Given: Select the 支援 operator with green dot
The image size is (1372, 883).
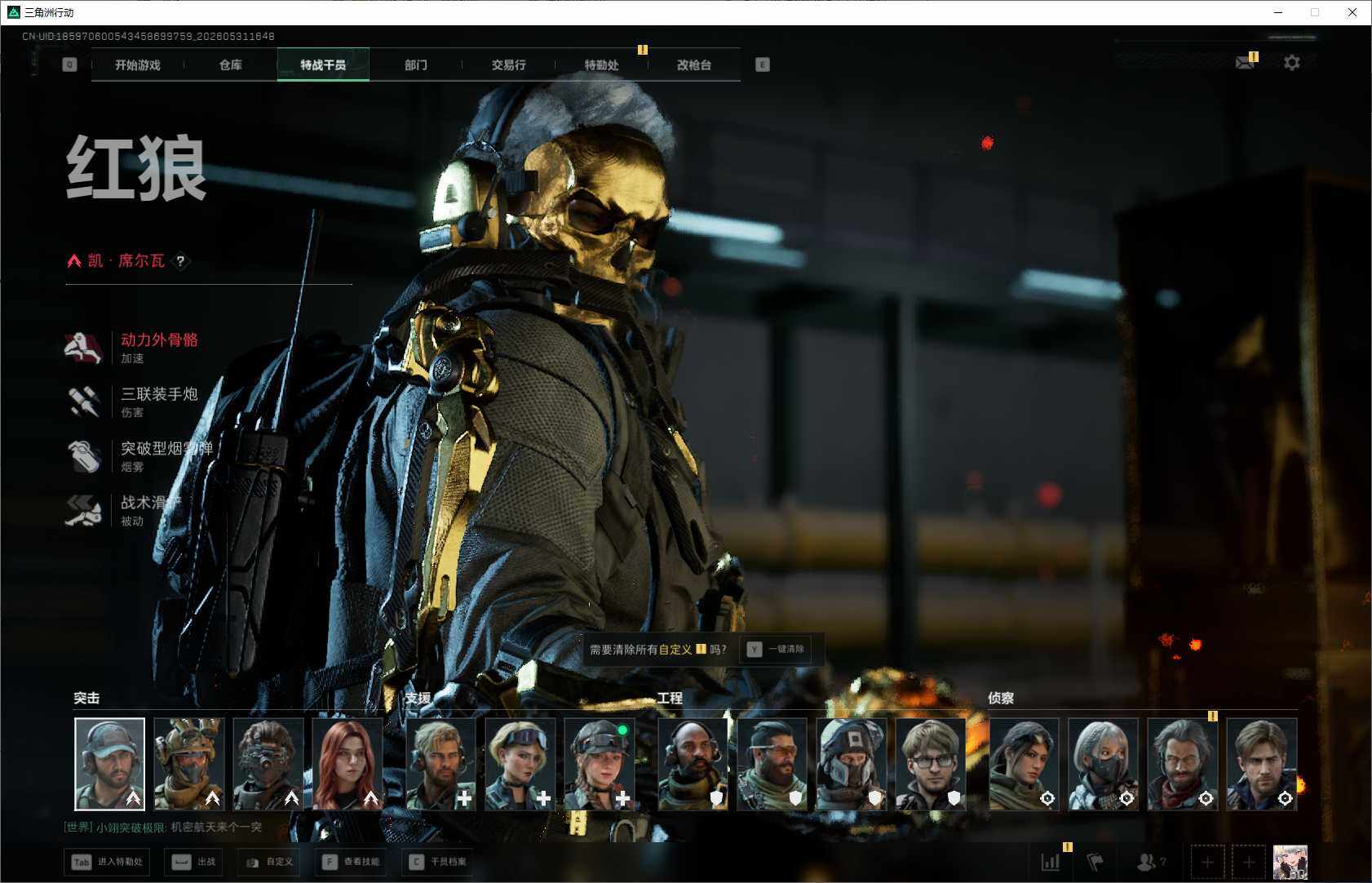Looking at the screenshot, I should click(600, 764).
